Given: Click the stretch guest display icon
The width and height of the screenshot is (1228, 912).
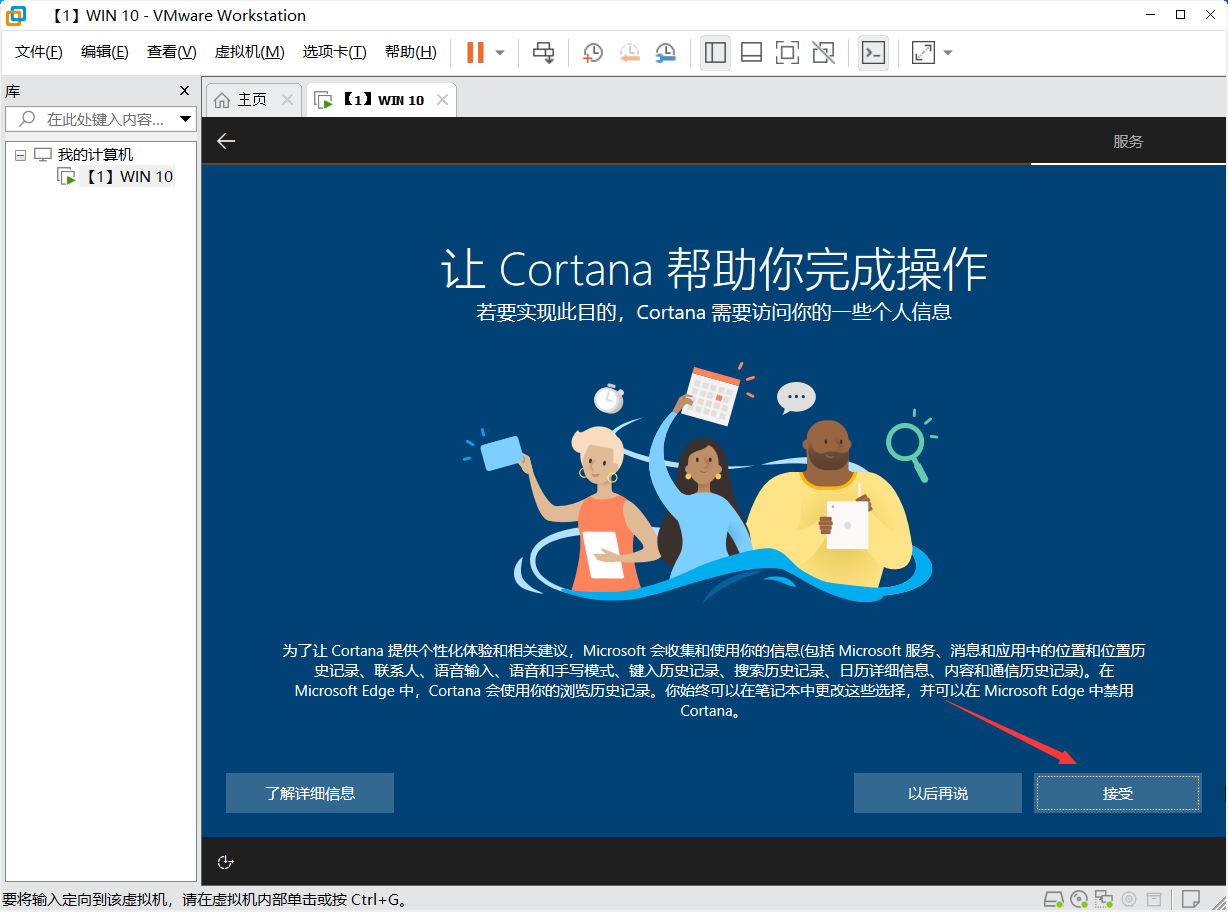Looking at the screenshot, I should [923, 52].
